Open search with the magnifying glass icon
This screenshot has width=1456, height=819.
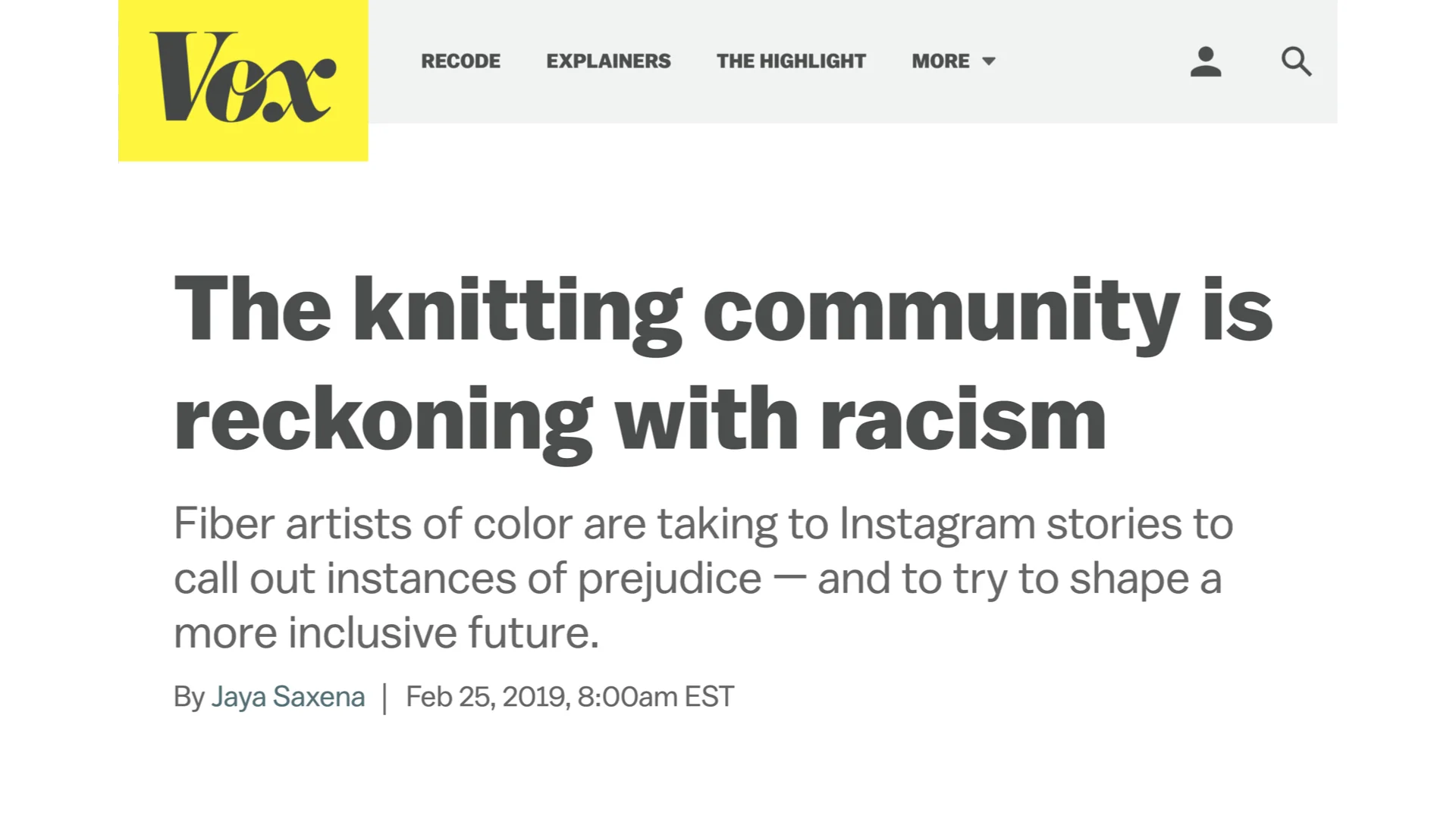point(1296,61)
